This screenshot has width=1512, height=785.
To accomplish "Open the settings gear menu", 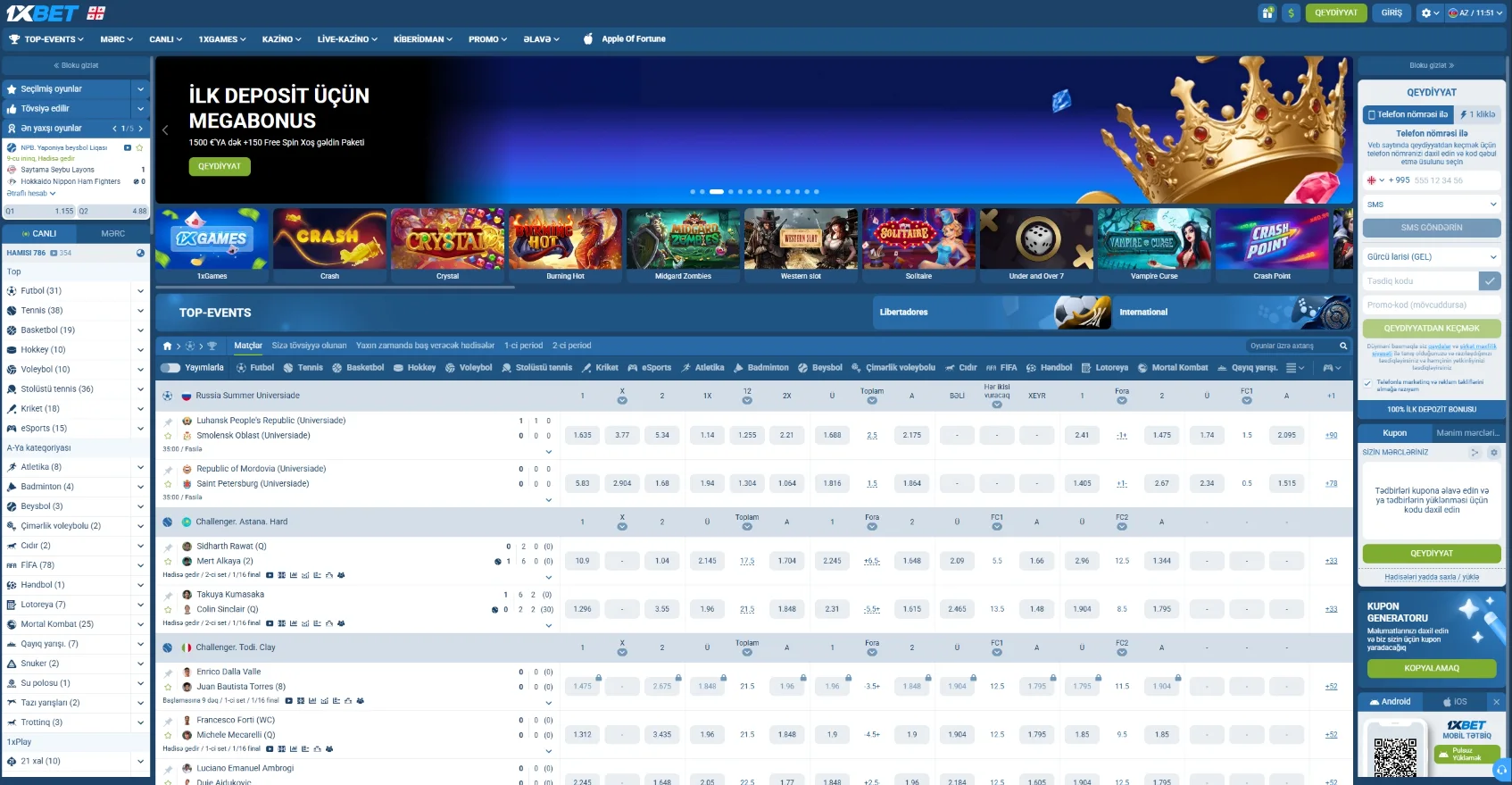I will tap(1430, 13).
